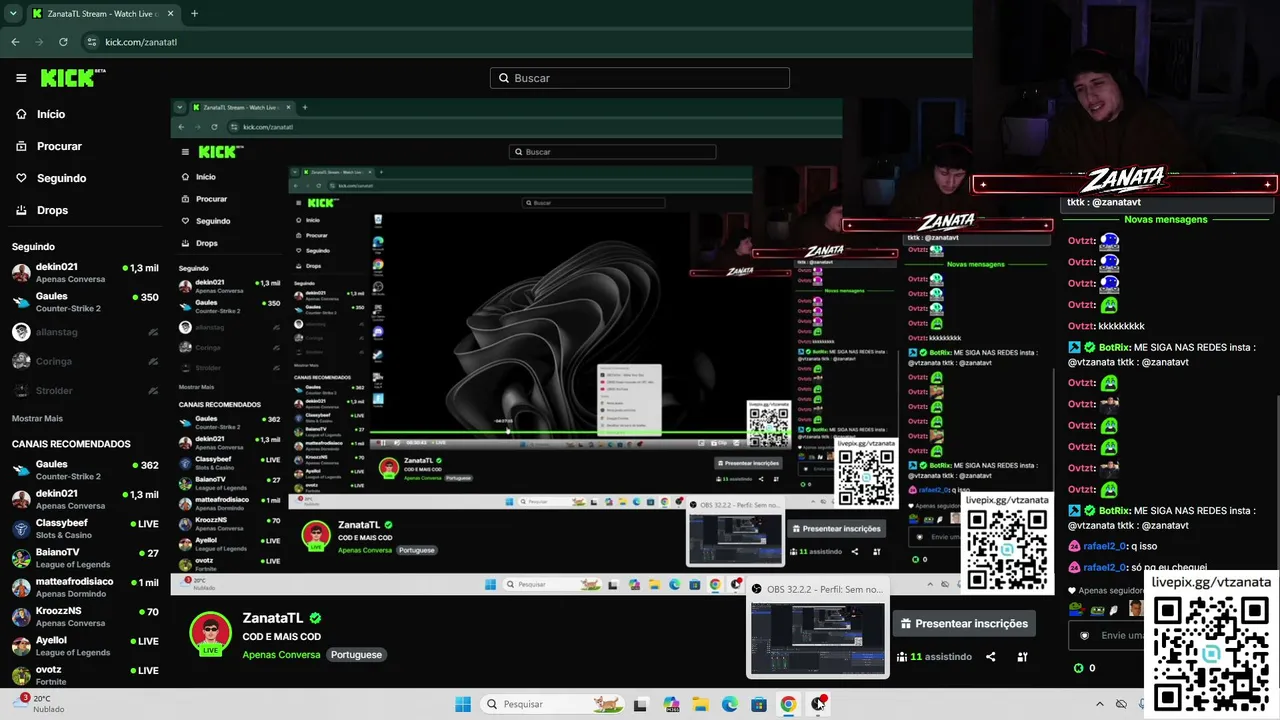This screenshot has height=720, width=1280.
Task: Open the tools icon beside the share icon
Action: pos(1022,657)
